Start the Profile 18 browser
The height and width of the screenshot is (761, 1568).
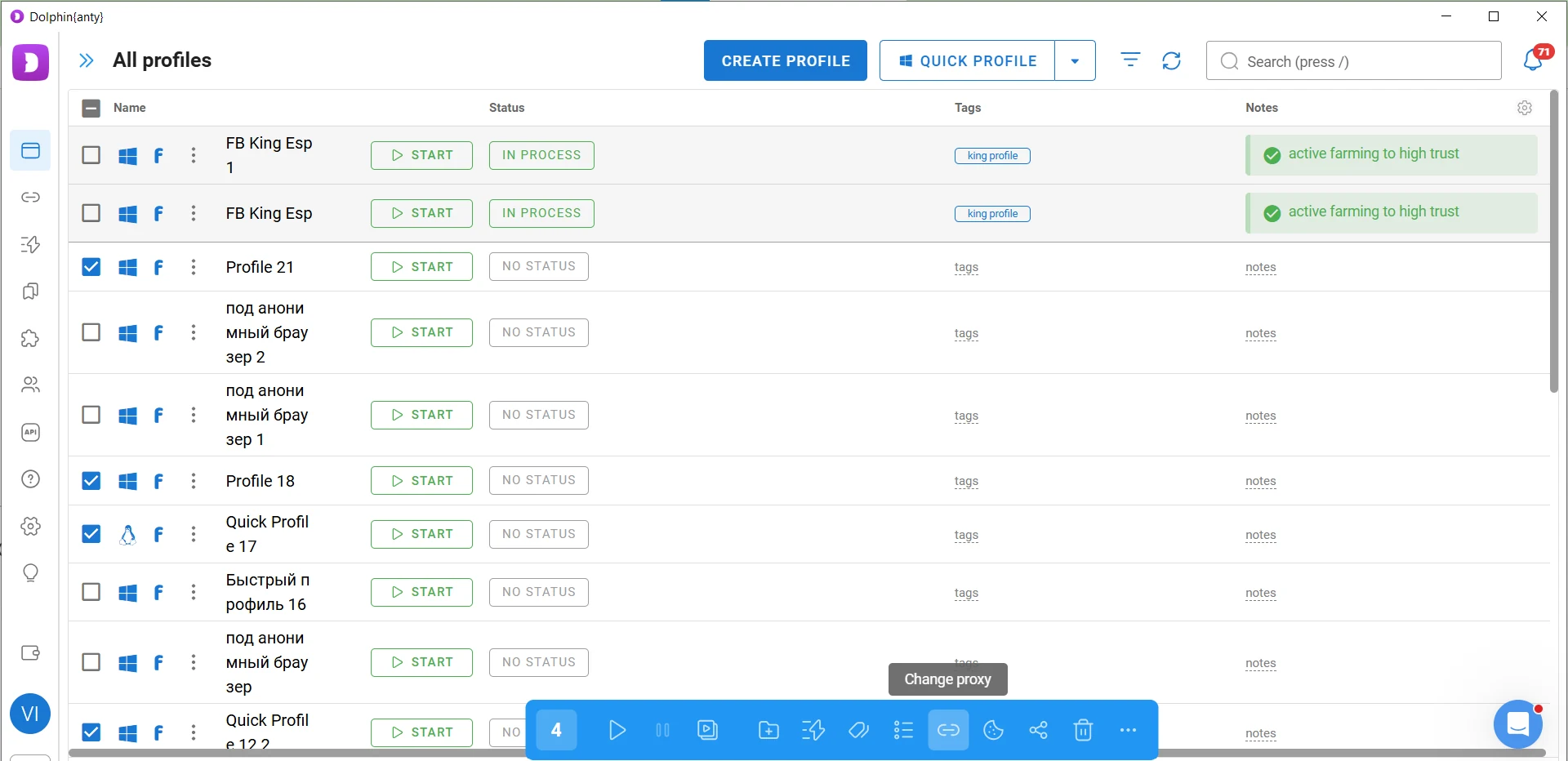421,480
